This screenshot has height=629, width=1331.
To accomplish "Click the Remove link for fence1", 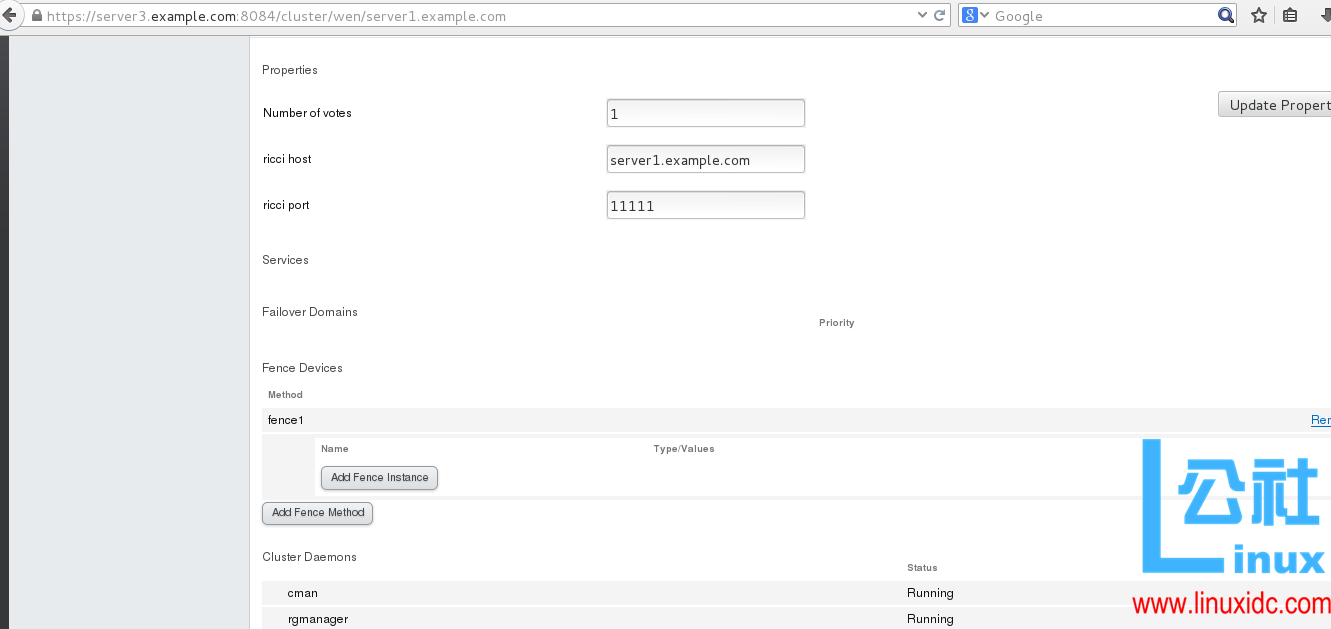I will tap(1322, 420).
